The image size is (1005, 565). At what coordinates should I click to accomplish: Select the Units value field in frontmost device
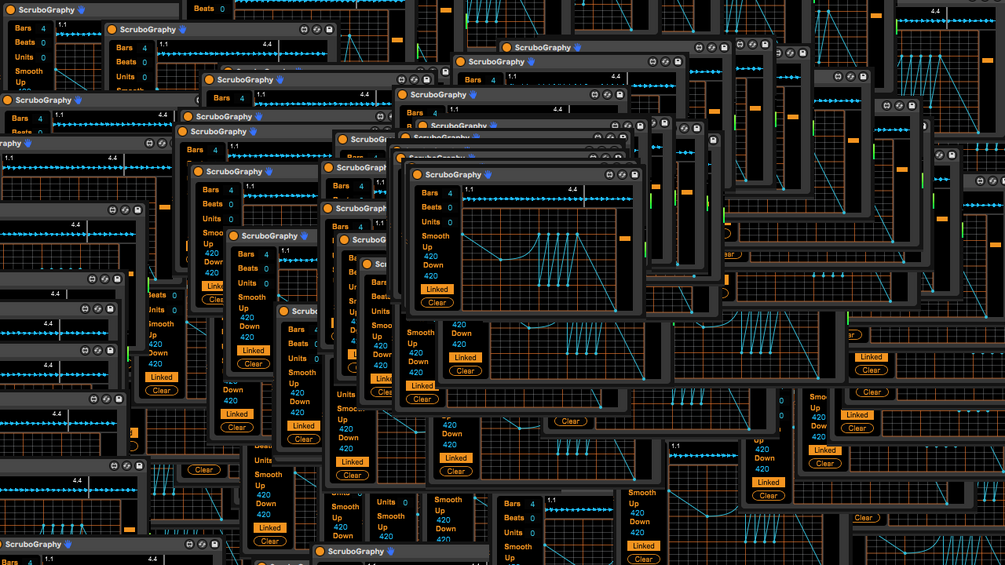tap(450, 222)
